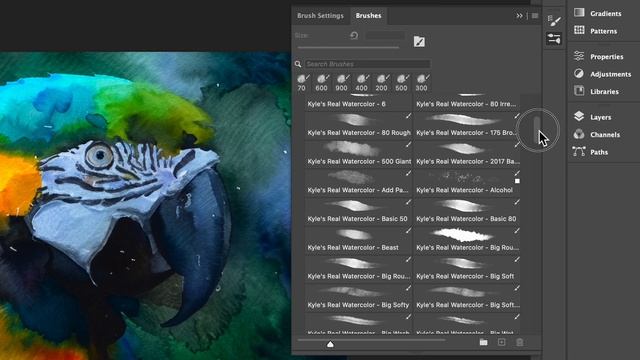The width and height of the screenshot is (640, 360).
Task: Click the Paths pen-node icon
Action: pyautogui.click(x=579, y=151)
